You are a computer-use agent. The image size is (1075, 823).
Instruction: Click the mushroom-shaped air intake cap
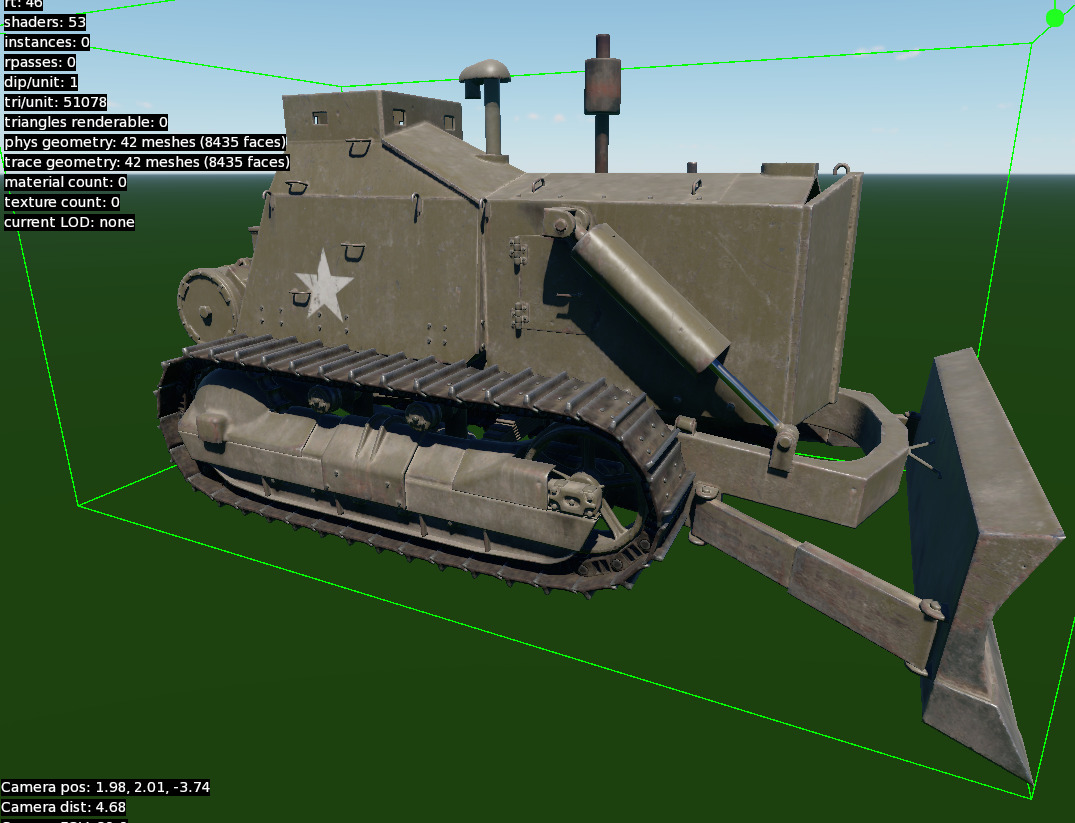point(485,73)
